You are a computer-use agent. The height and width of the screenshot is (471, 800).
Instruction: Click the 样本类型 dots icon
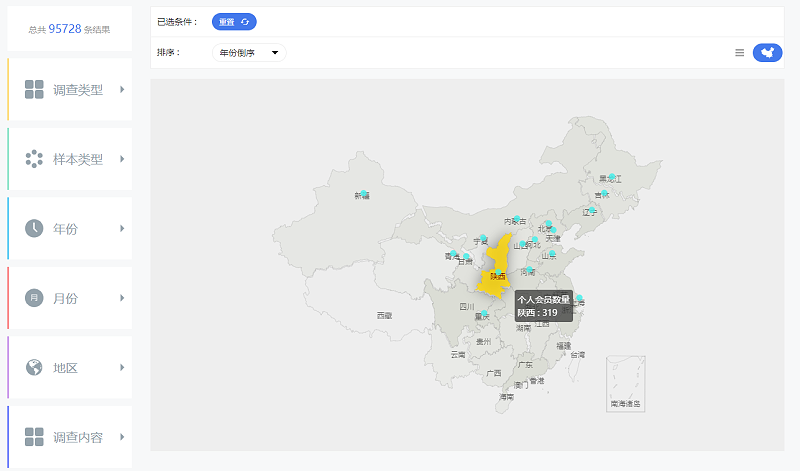tap(34, 159)
